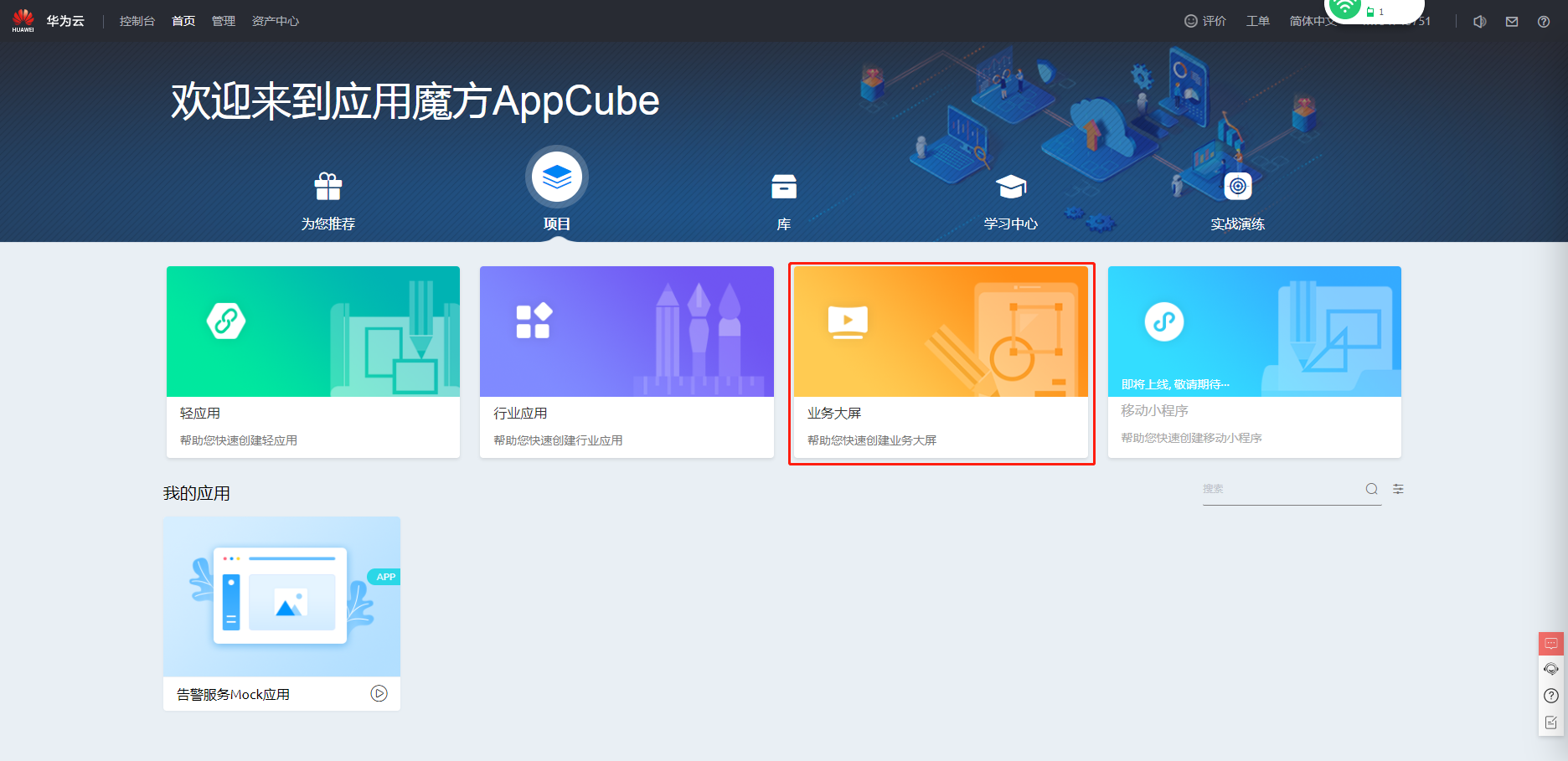
Task: Open the survey note-edit icon in sidebar
Action: click(1551, 722)
